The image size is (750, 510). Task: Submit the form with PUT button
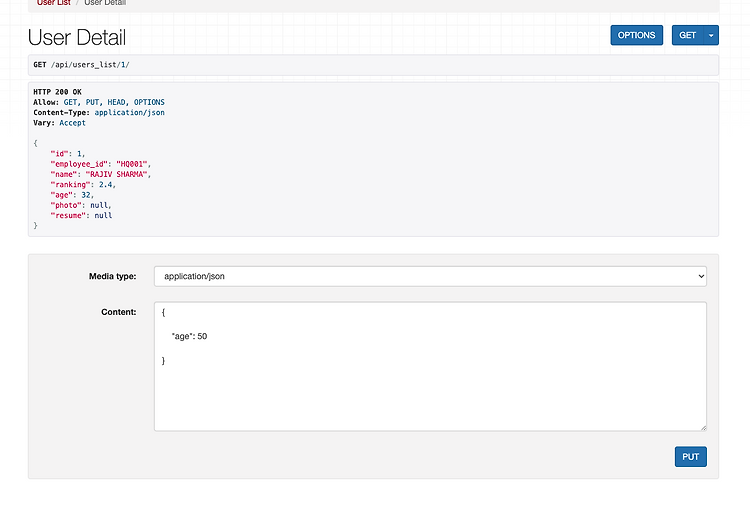(x=690, y=456)
